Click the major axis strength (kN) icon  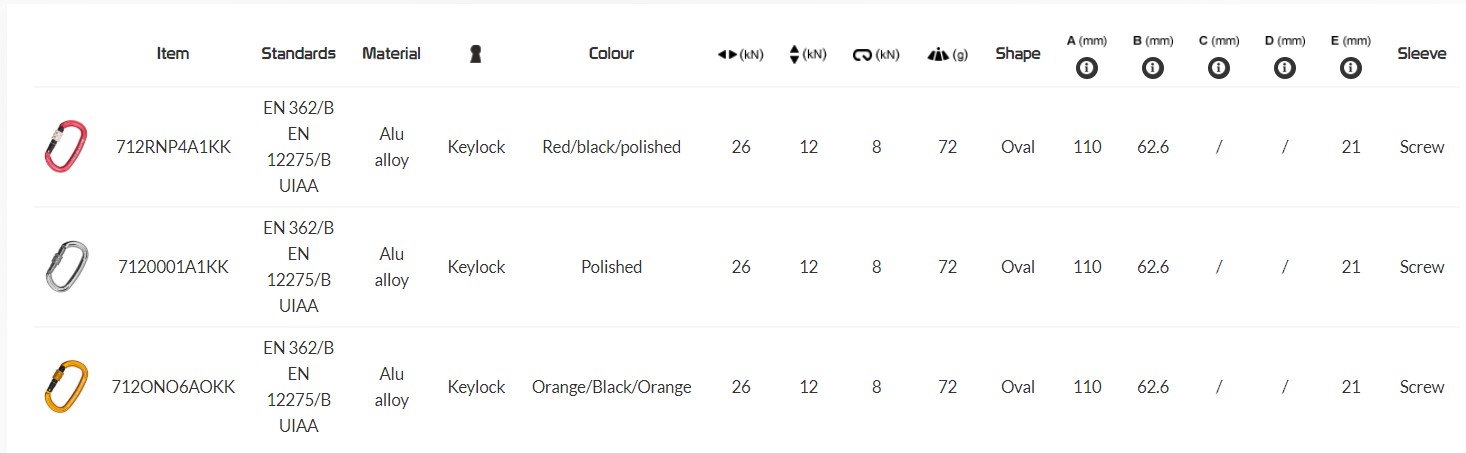pos(727,55)
